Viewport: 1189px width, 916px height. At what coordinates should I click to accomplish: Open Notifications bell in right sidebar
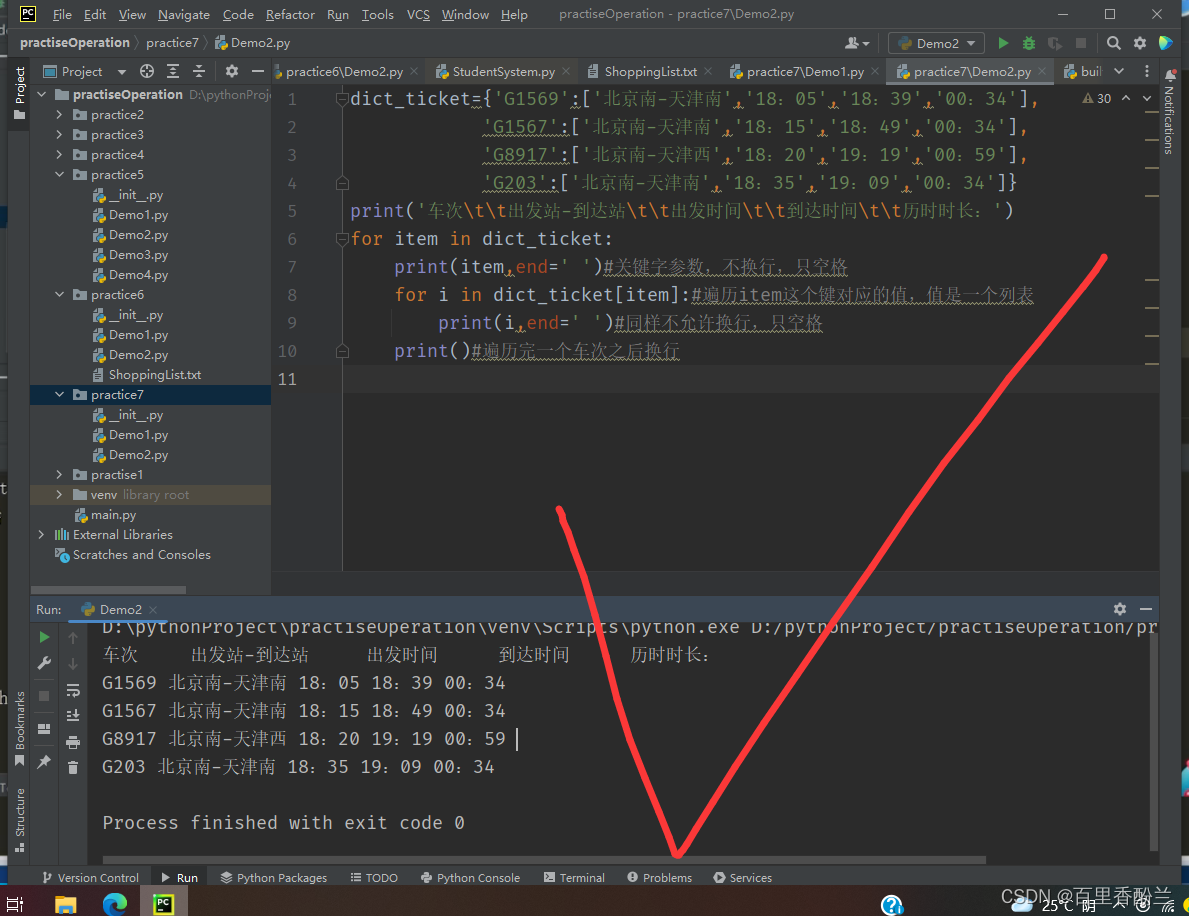[x=1170, y=74]
